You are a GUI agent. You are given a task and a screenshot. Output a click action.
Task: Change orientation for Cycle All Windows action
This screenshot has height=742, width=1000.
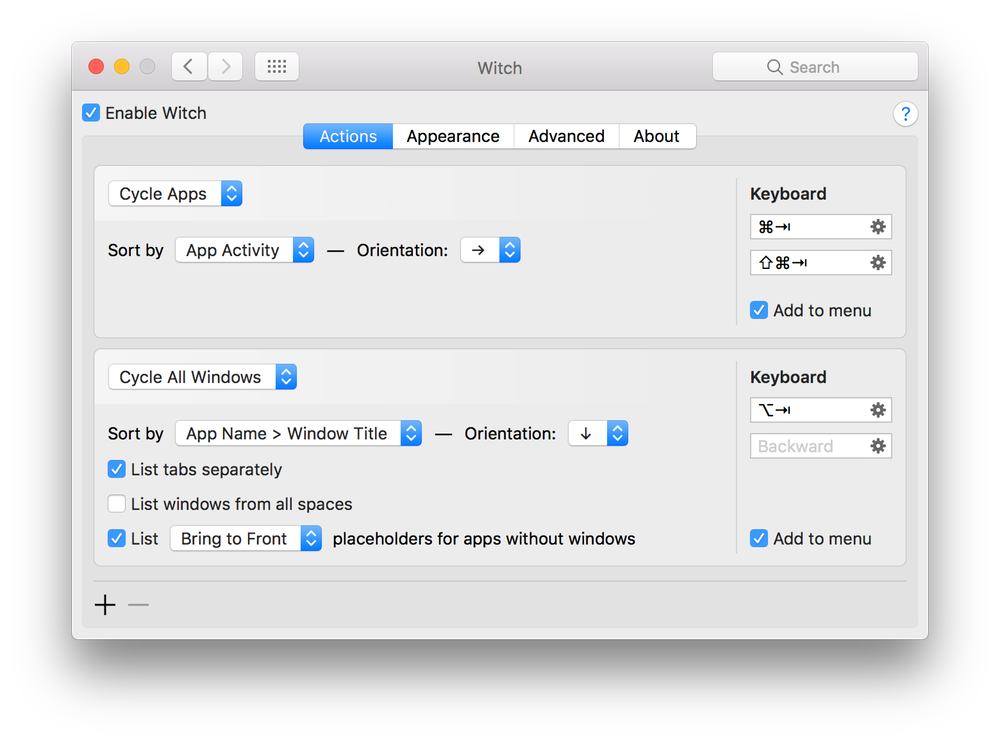[598, 434]
